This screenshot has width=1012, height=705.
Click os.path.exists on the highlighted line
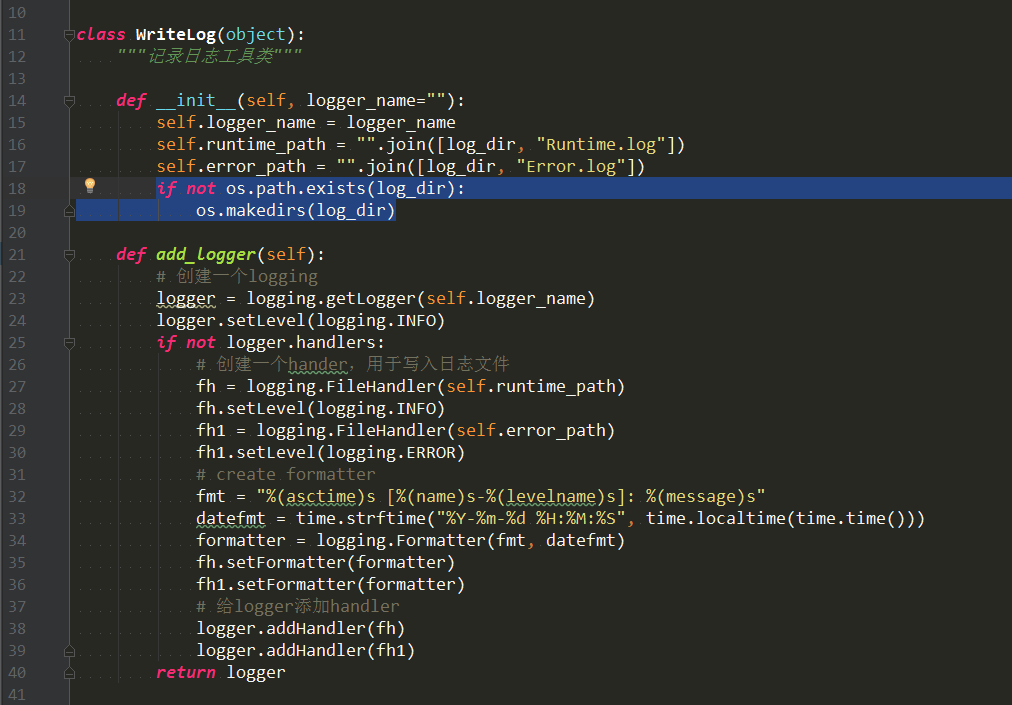click(x=296, y=189)
